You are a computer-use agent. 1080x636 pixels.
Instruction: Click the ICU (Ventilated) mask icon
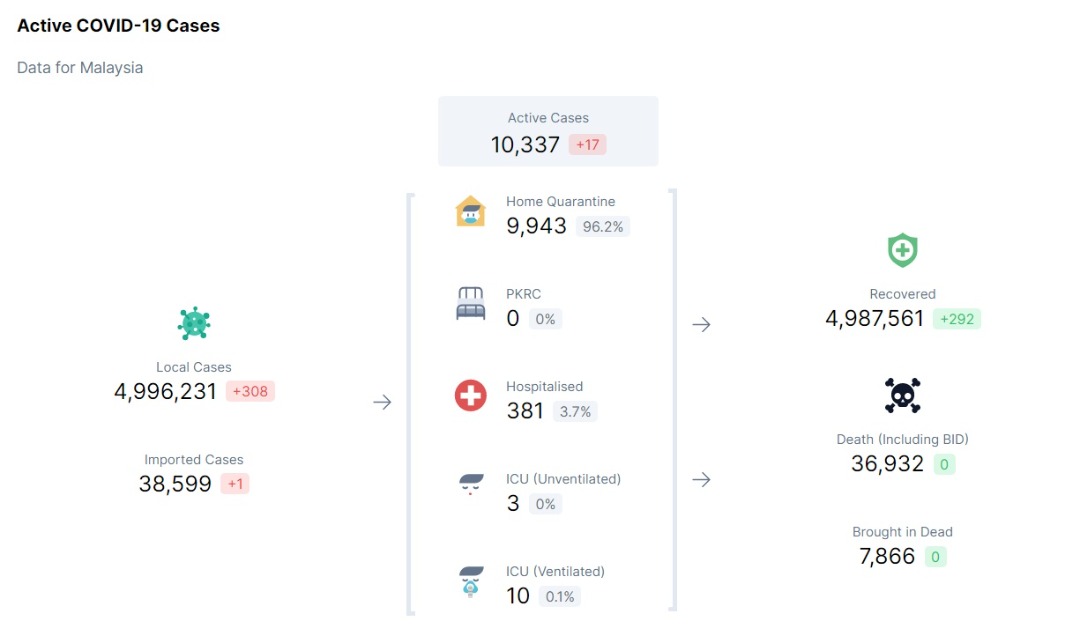[471, 581]
